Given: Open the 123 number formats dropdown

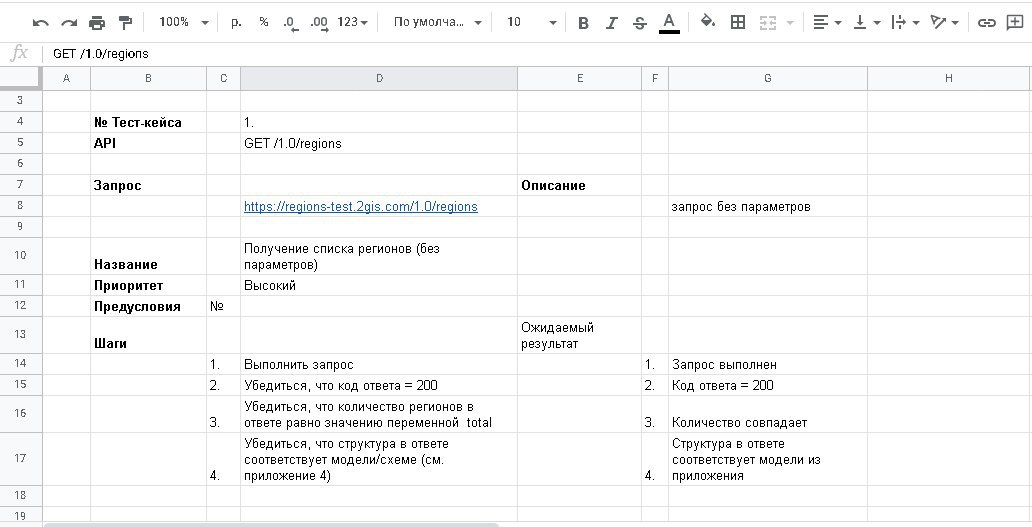Looking at the screenshot, I should [352, 22].
